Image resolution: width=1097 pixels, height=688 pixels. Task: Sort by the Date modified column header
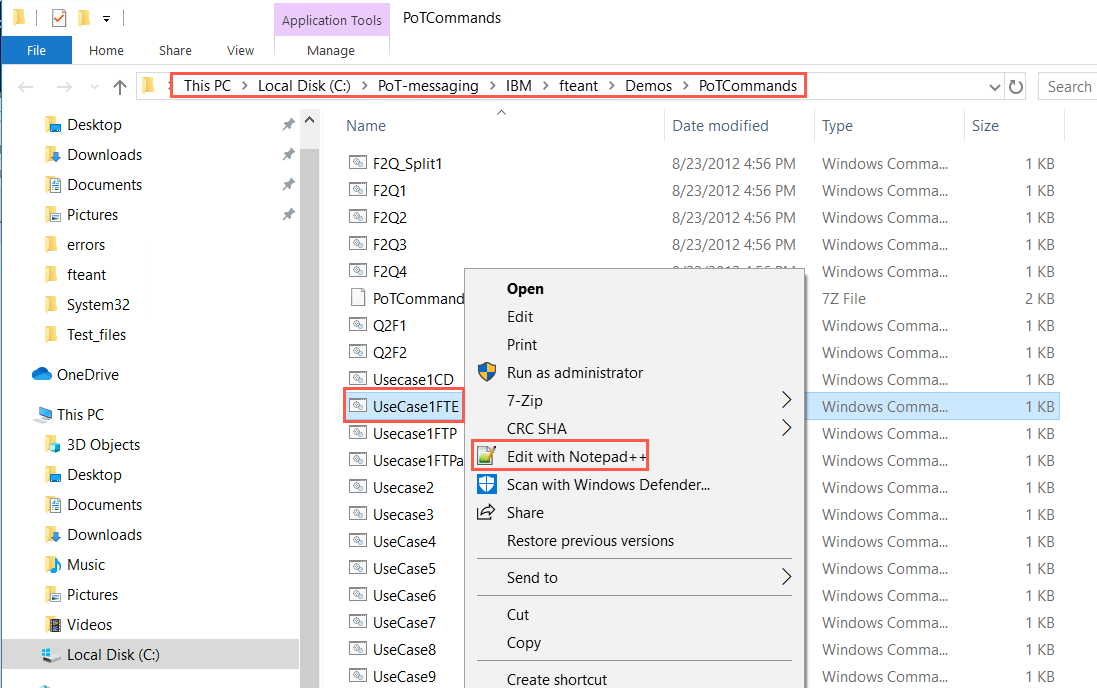(x=720, y=126)
